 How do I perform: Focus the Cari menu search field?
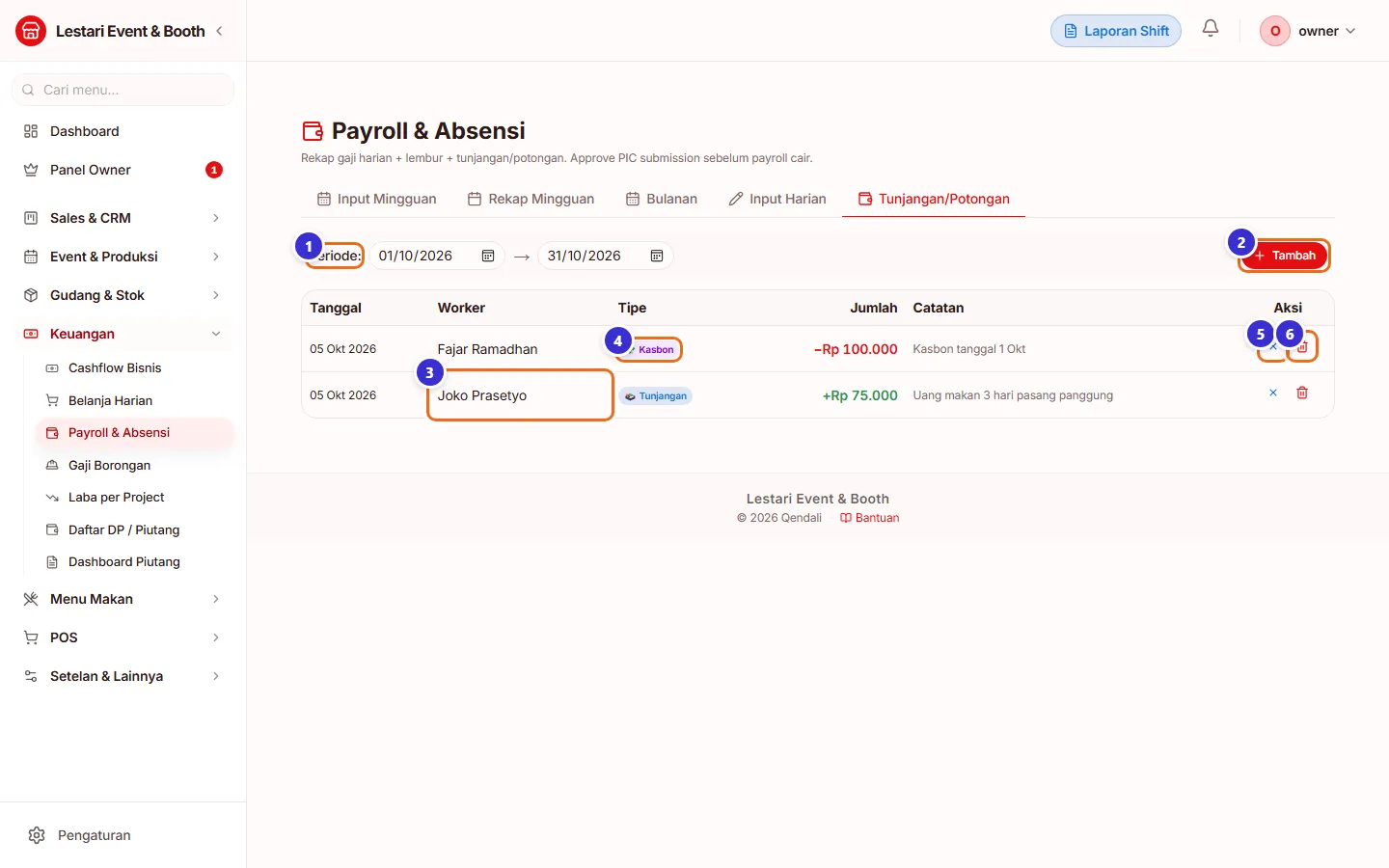[123, 90]
